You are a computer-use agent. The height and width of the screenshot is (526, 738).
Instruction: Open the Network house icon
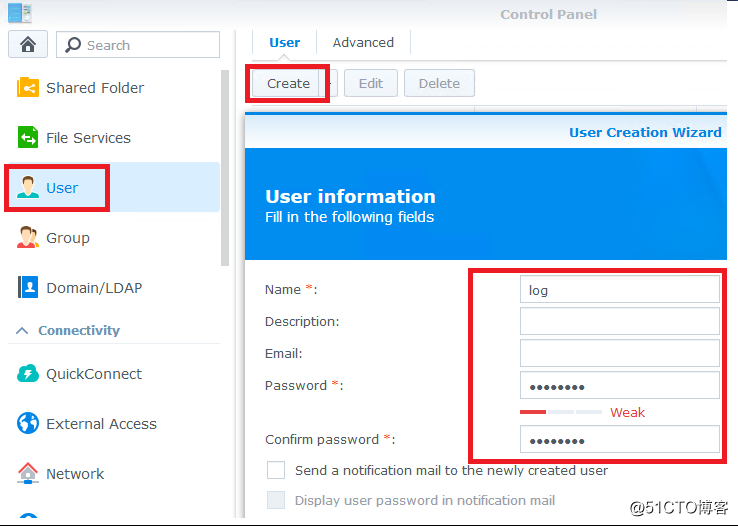click(x=28, y=473)
